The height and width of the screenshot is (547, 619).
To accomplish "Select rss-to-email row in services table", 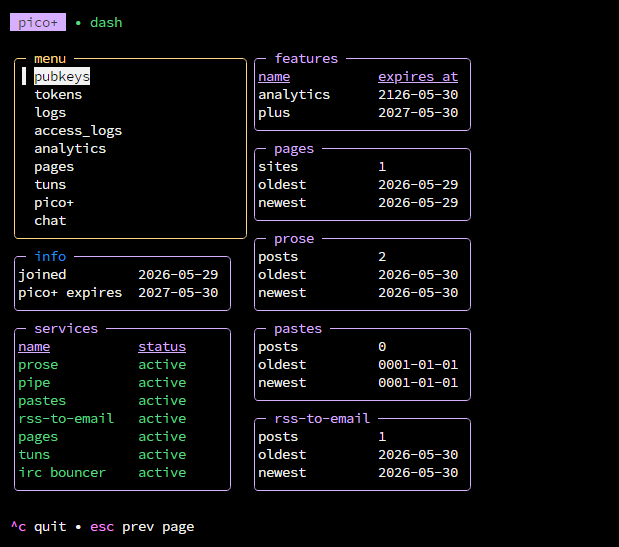I will pos(102,418).
